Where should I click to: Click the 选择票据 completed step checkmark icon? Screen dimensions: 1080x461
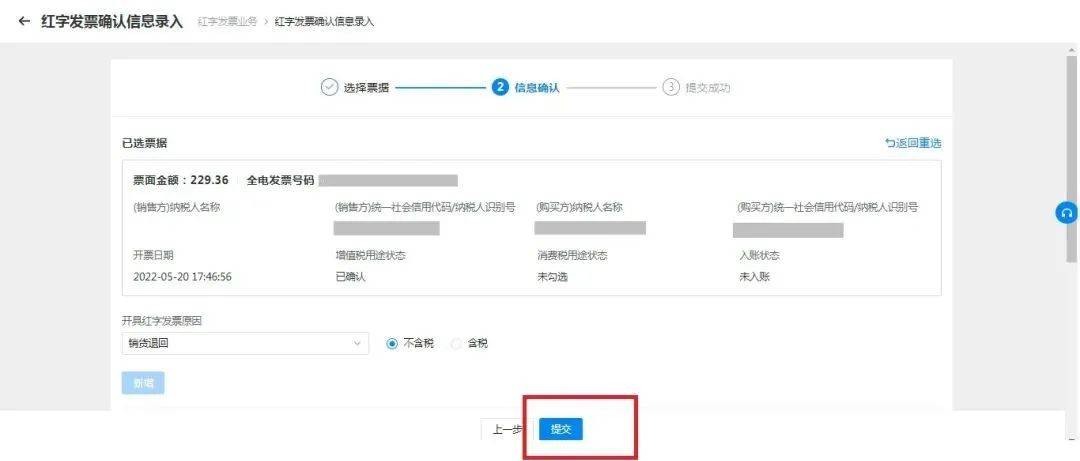(329, 88)
